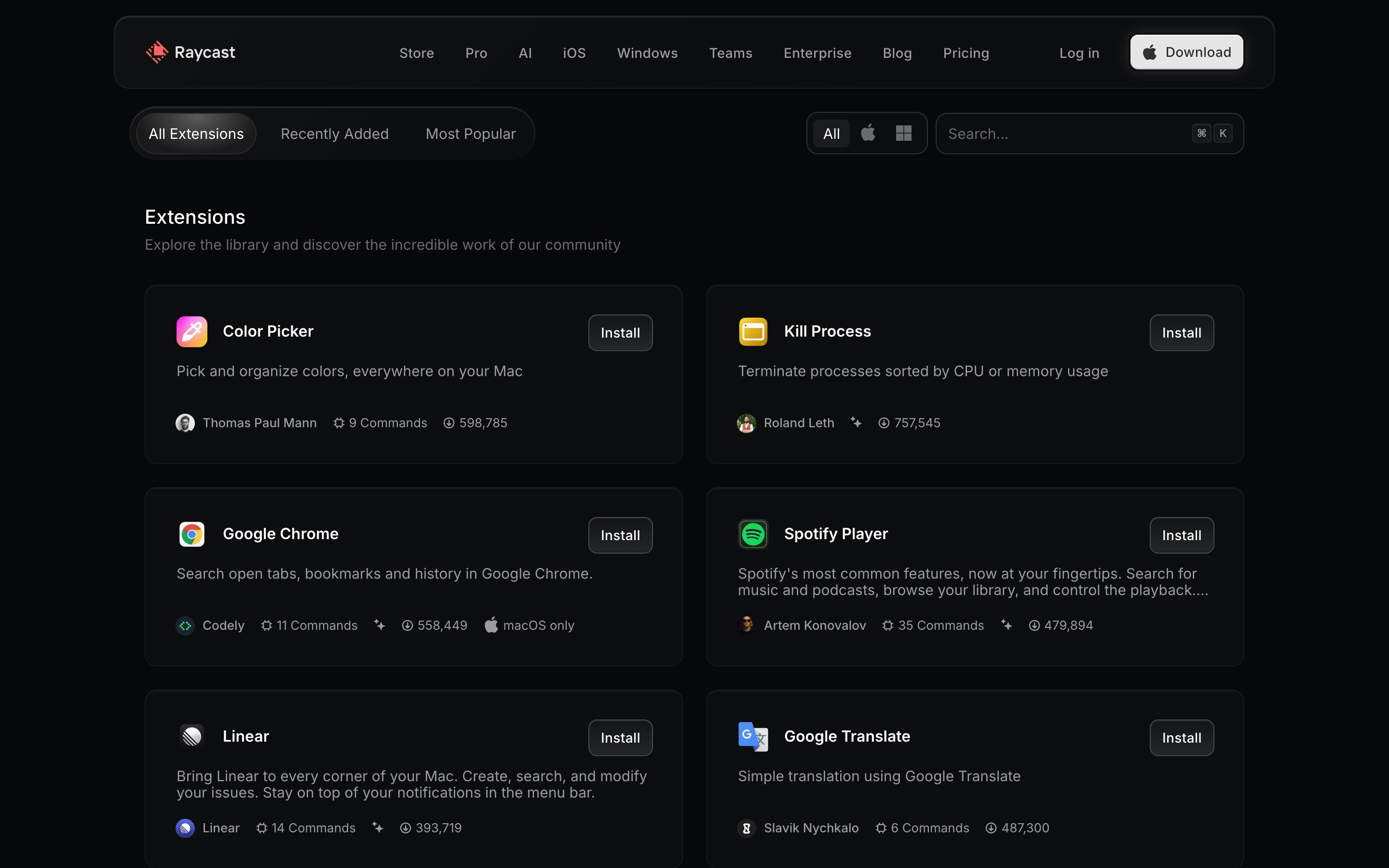
Task: Click the AI sparkle icon on Linear card
Action: click(x=377, y=827)
